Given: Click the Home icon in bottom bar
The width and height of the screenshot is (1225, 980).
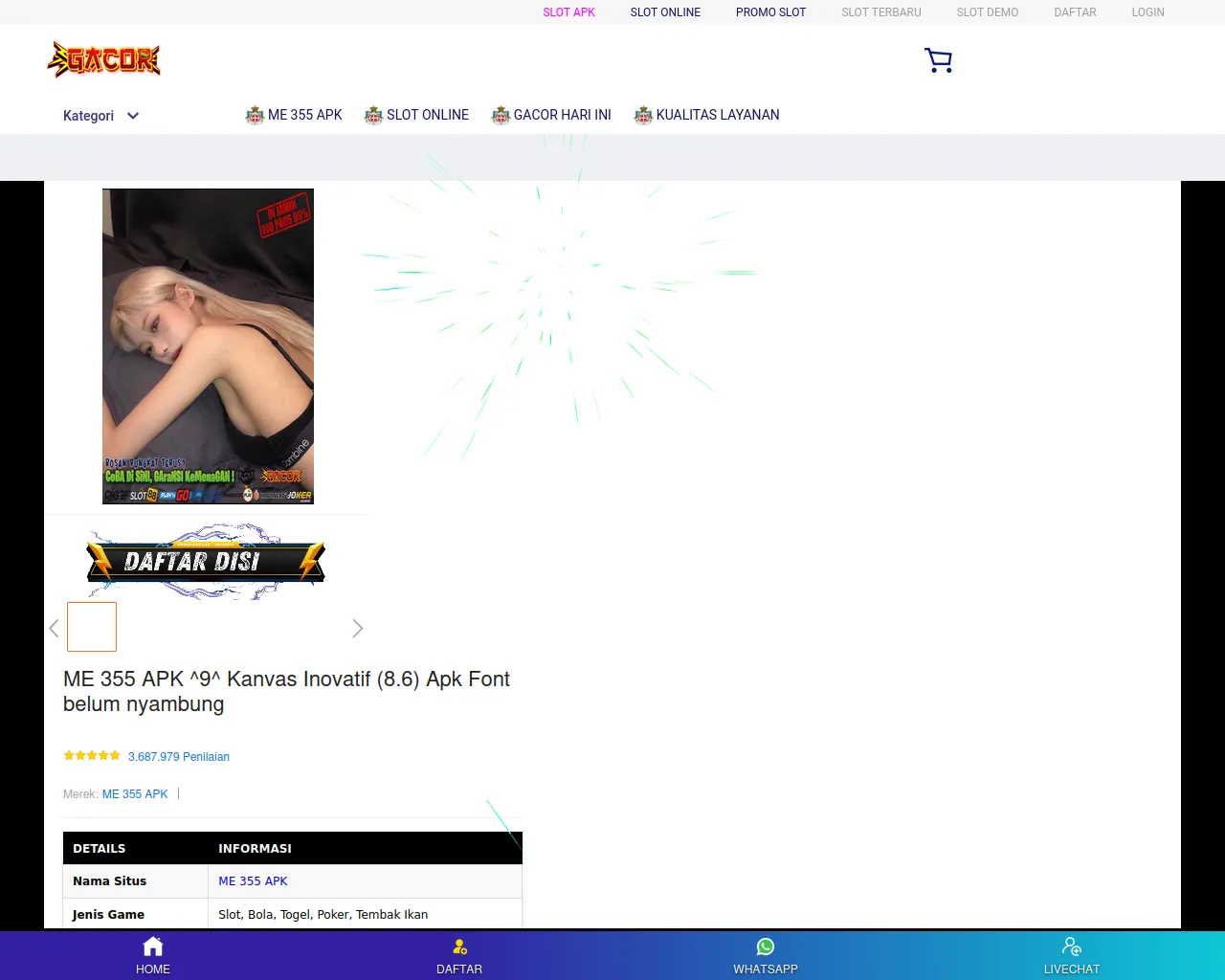Looking at the screenshot, I should (153, 947).
